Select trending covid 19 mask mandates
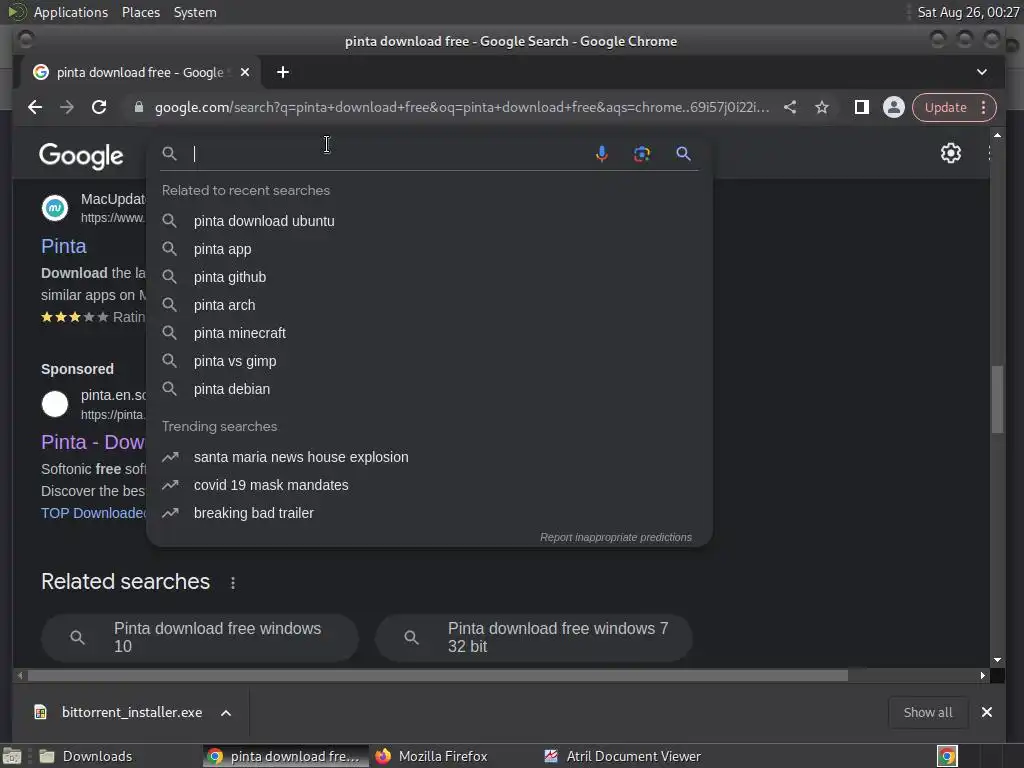Screen dimensions: 1024x768 [429, 485]
